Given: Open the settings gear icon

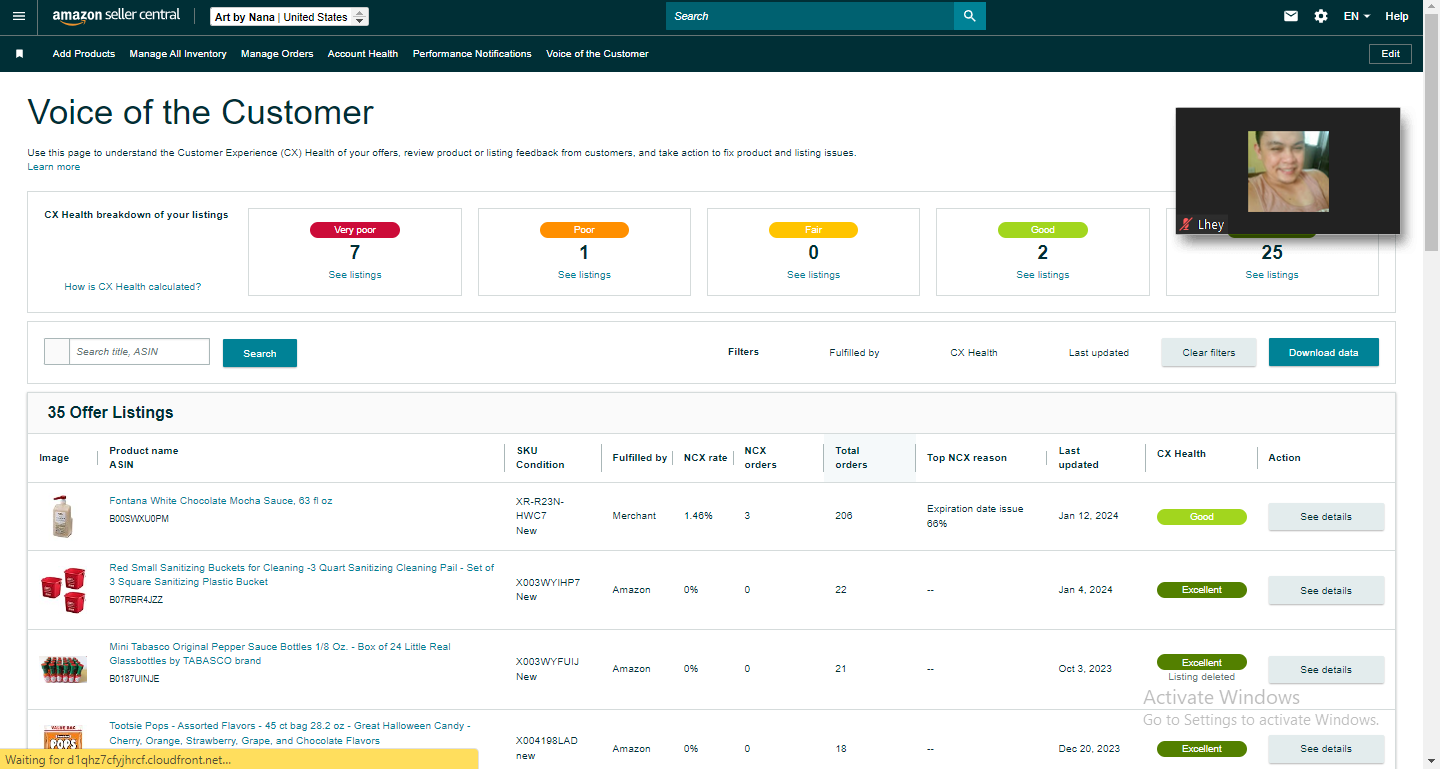Looking at the screenshot, I should (1321, 16).
